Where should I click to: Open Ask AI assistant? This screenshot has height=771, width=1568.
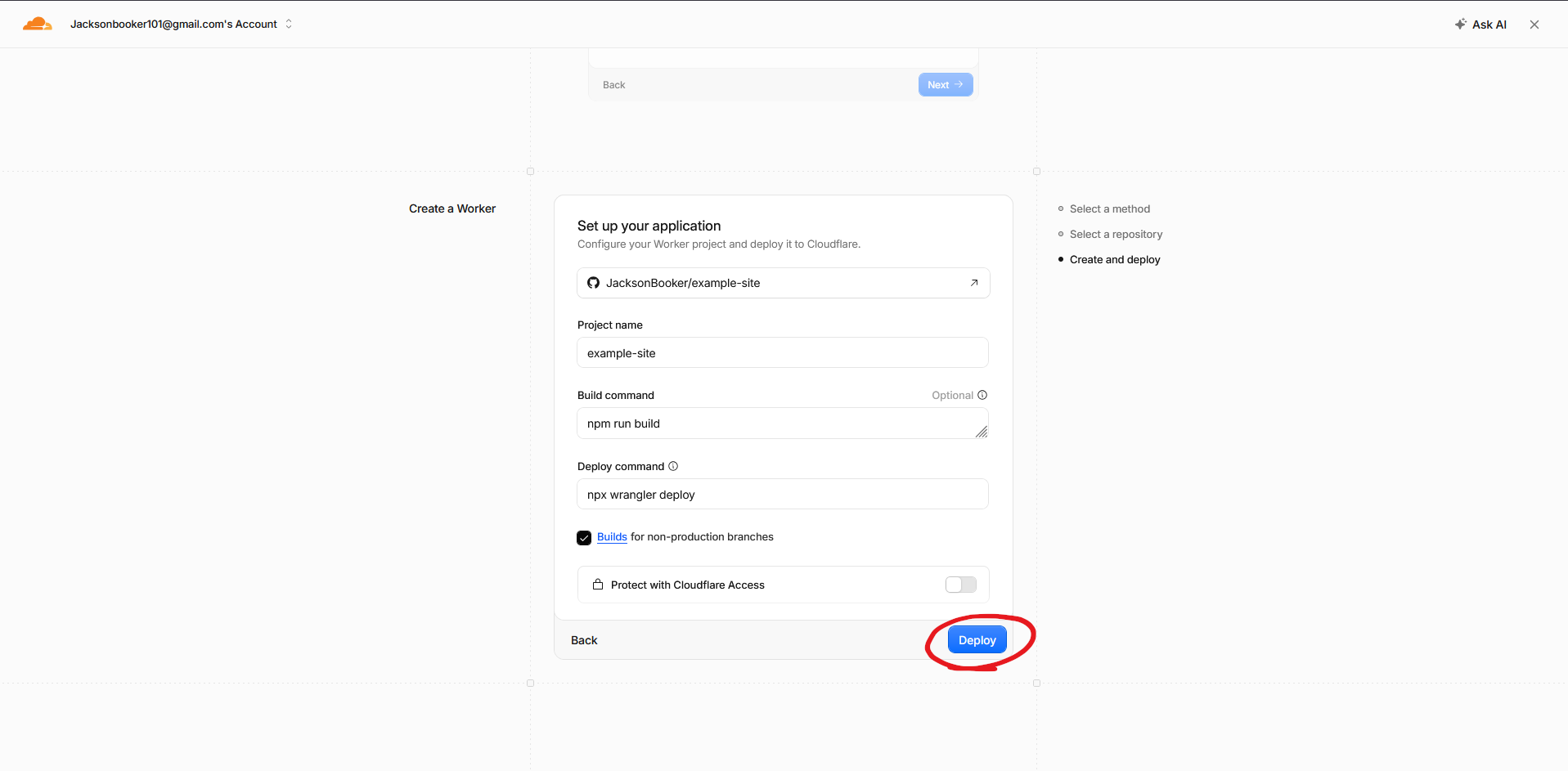[1480, 25]
